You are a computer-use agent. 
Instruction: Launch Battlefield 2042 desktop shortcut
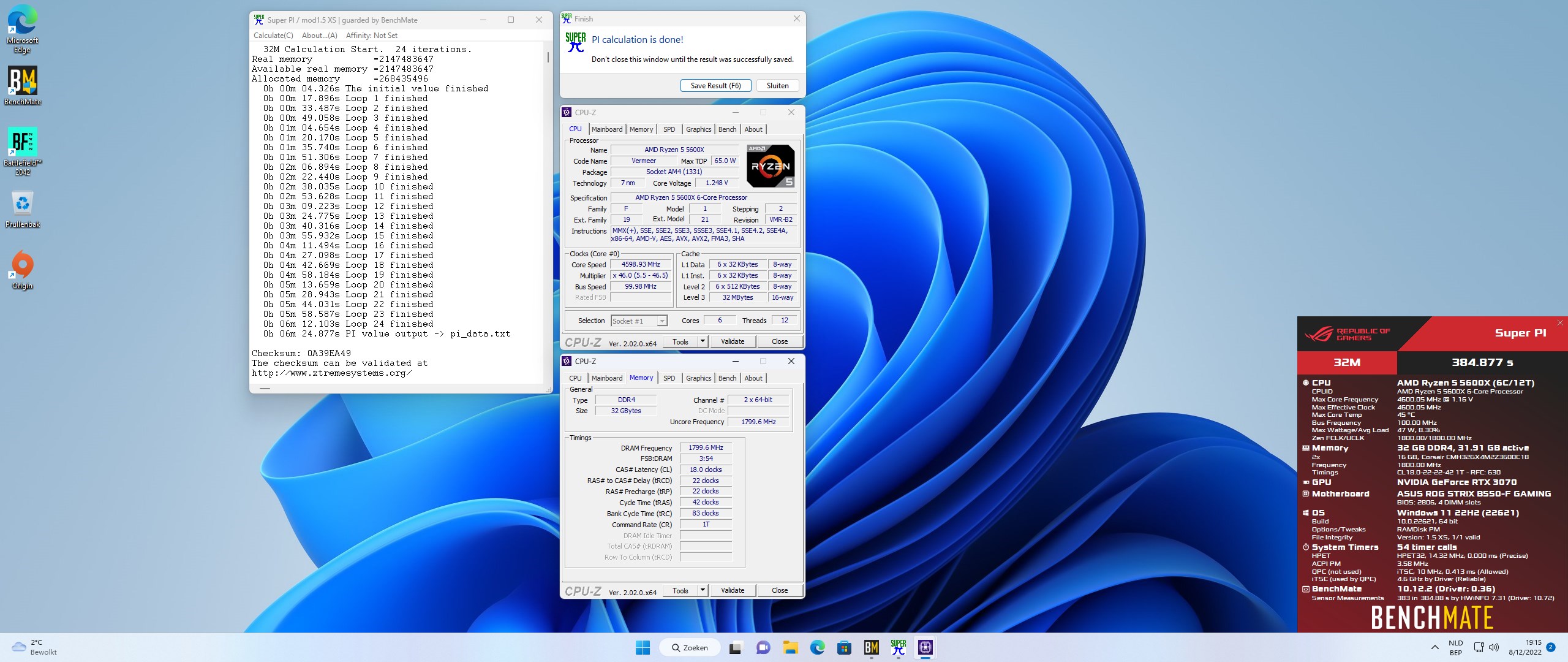click(22, 151)
